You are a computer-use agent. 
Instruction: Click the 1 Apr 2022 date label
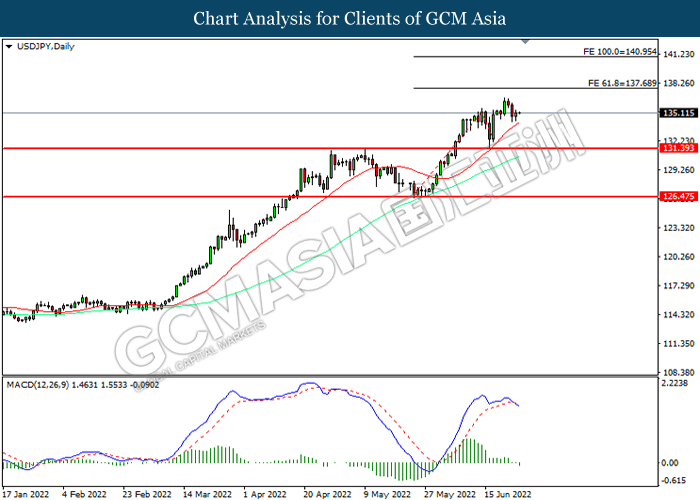[x=265, y=494]
